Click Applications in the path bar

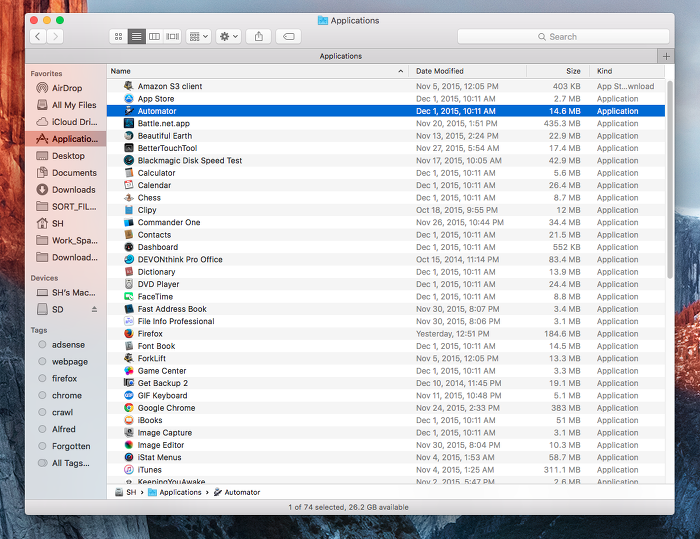coord(175,492)
